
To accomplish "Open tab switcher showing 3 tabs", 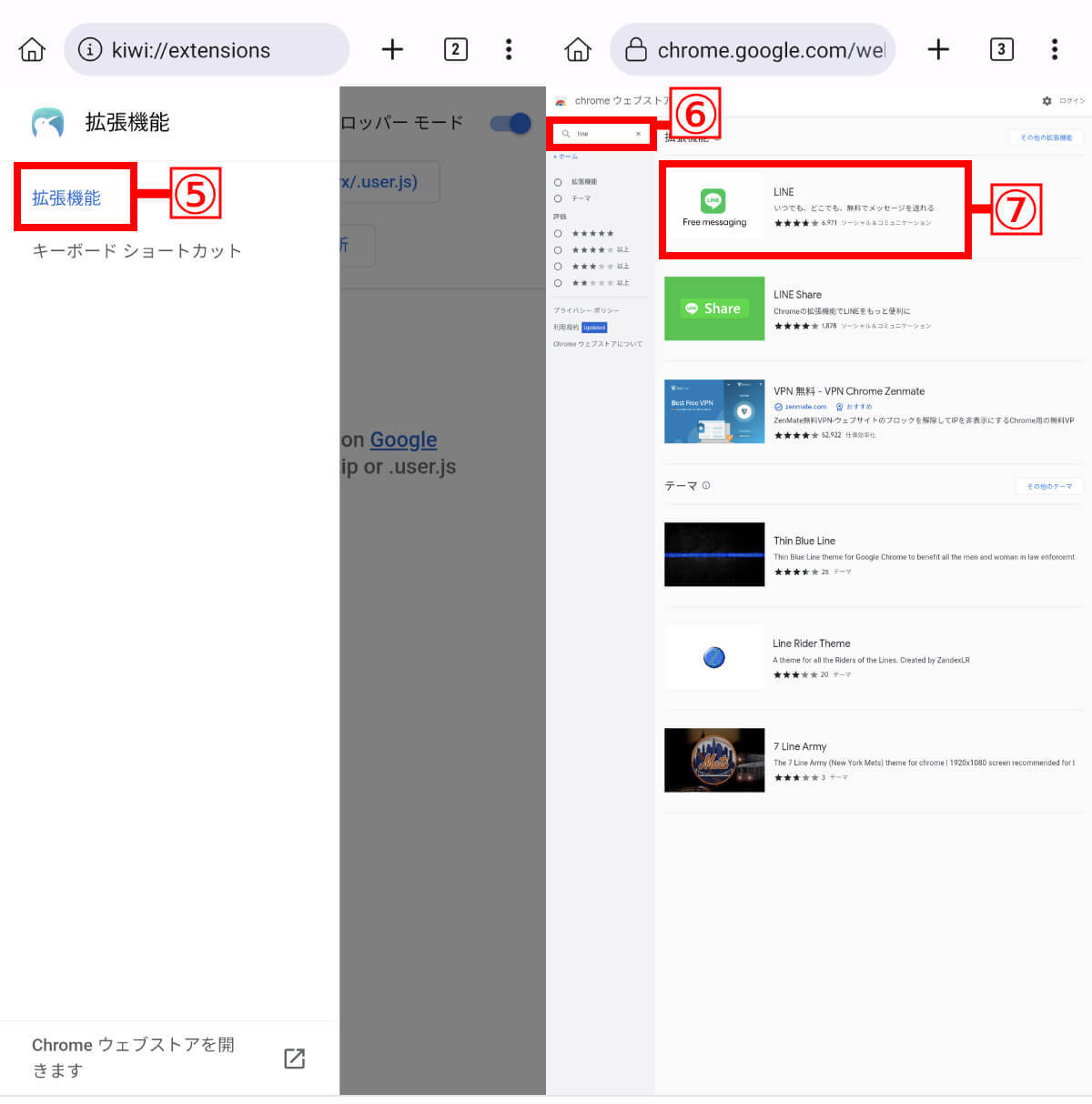I will point(1001,49).
